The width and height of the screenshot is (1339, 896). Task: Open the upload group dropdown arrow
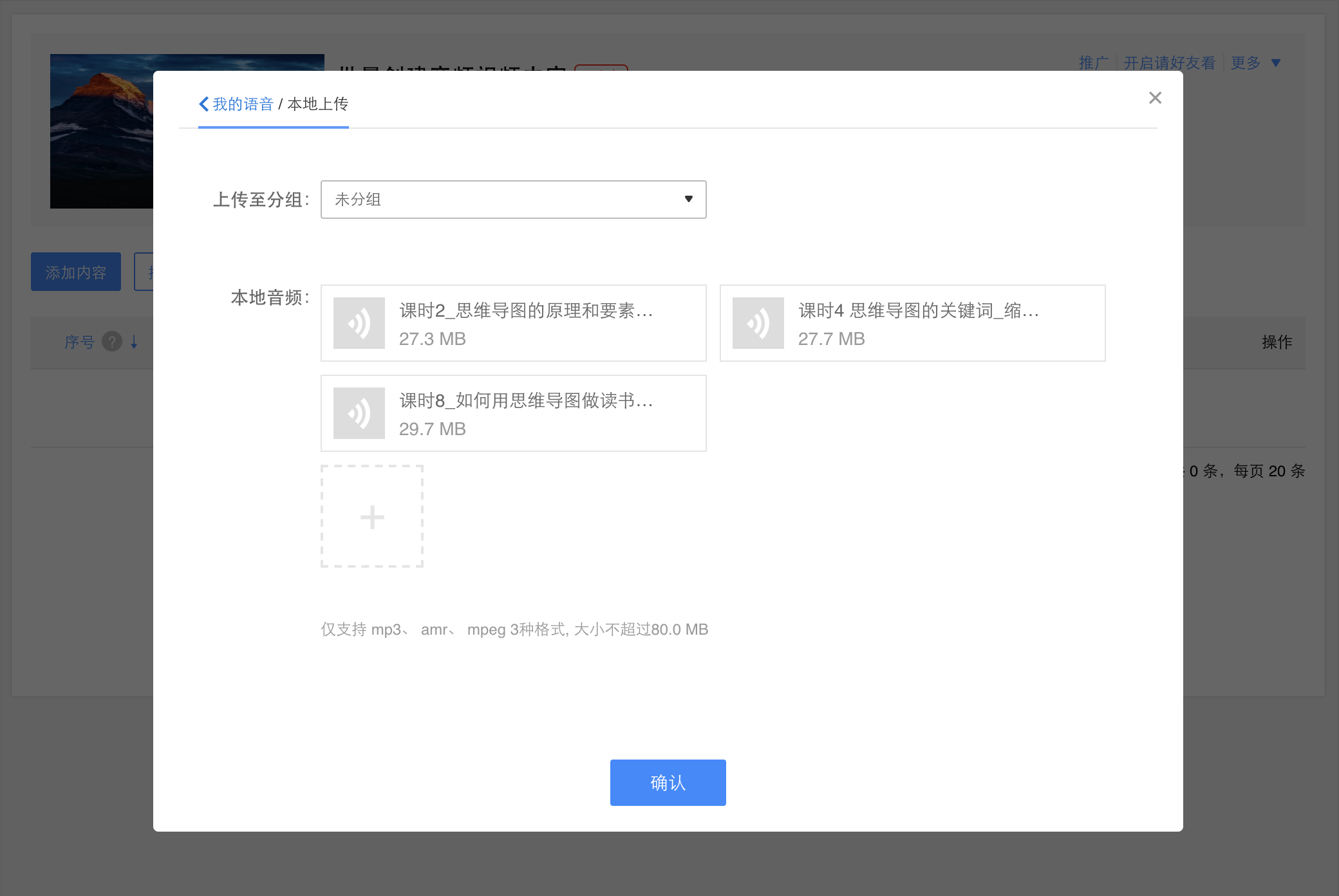click(688, 200)
